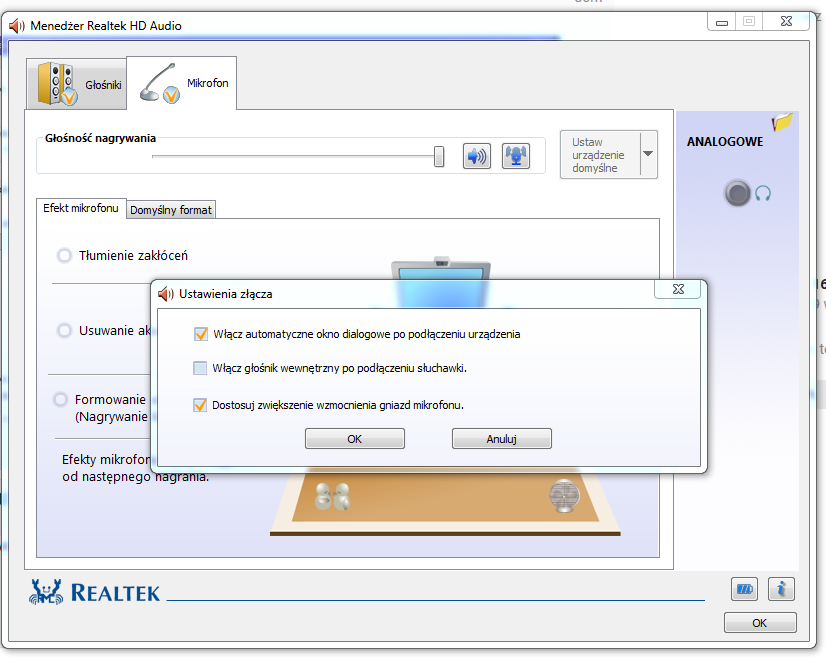Expand the default device dropdown arrow
The width and height of the screenshot is (826, 671).
click(648, 155)
